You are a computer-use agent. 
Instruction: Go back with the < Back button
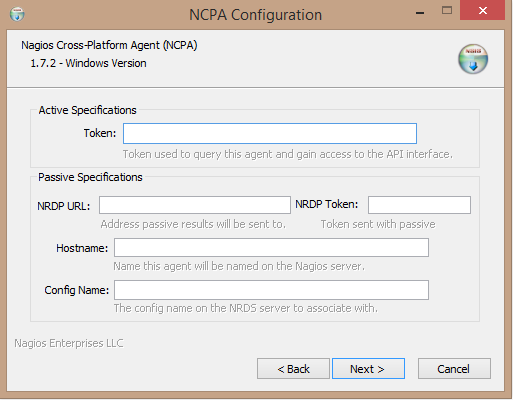point(293,369)
